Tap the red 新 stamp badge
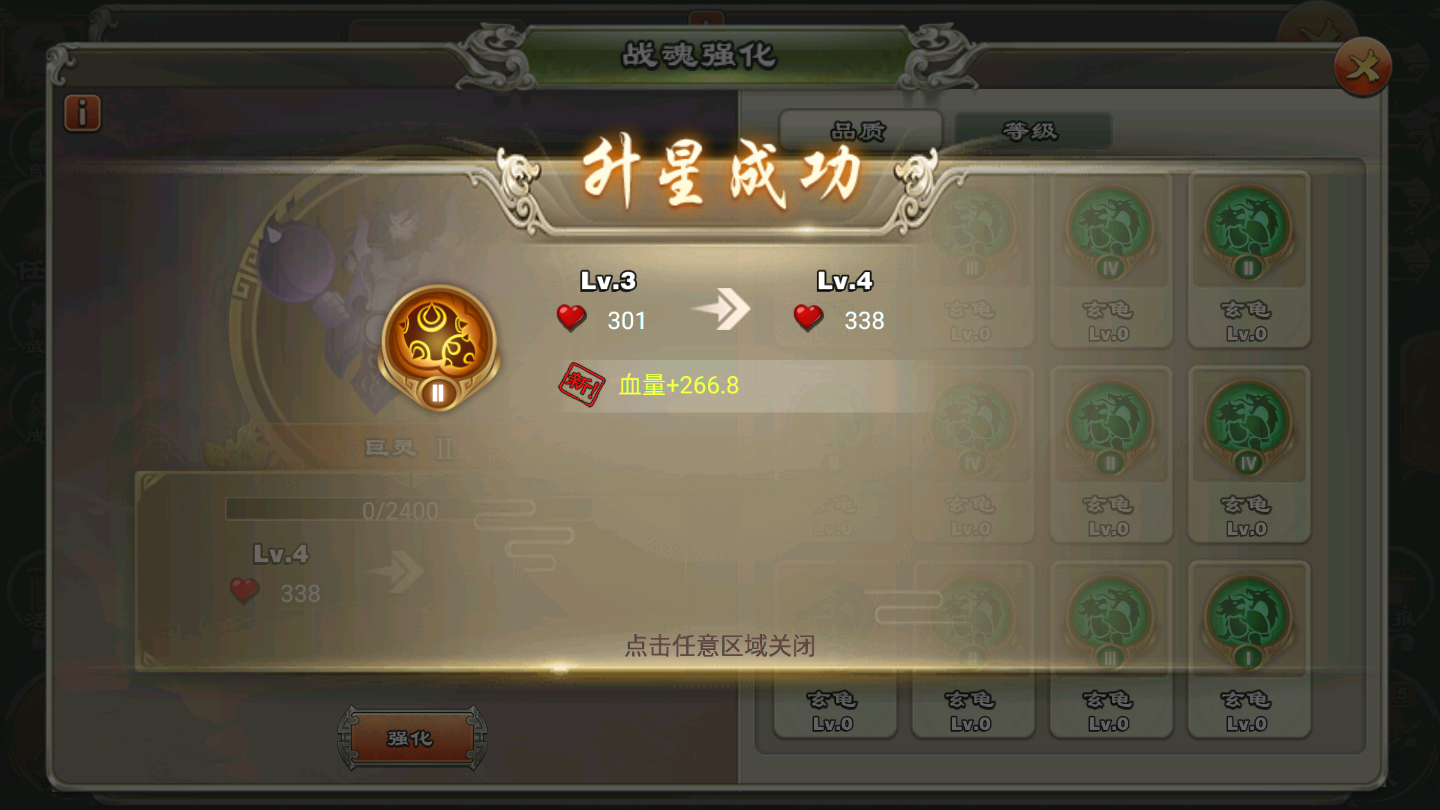 [582, 386]
